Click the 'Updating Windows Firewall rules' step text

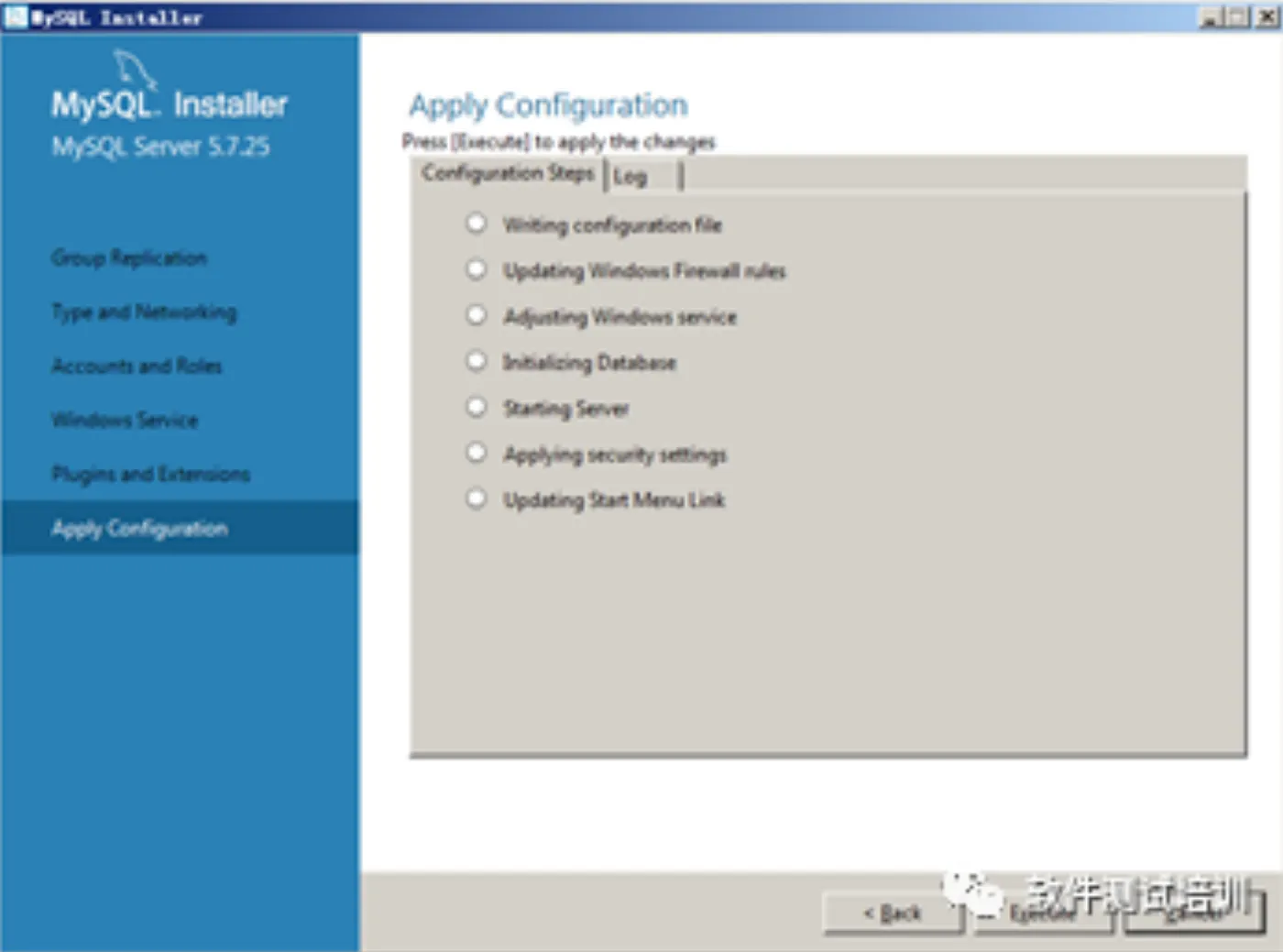point(644,270)
